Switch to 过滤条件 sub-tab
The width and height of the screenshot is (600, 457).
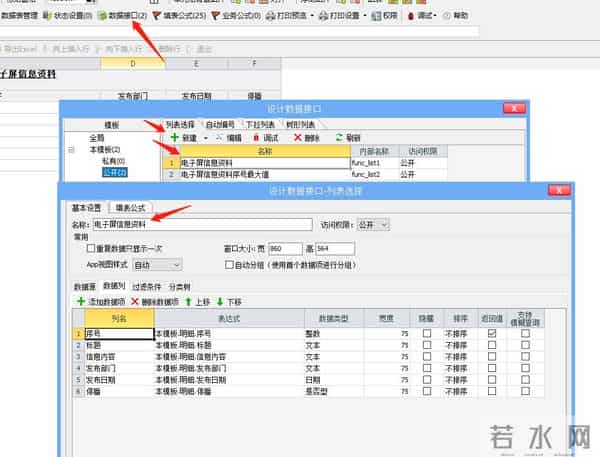coord(147,287)
